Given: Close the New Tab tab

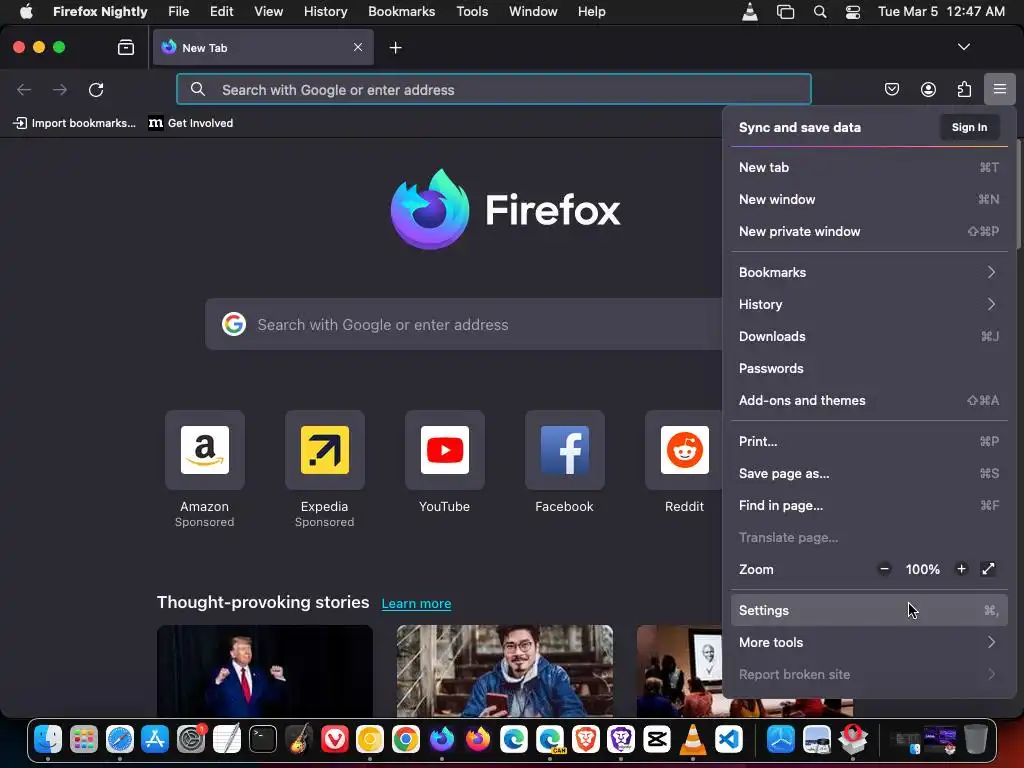Looking at the screenshot, I should (358, 47).
